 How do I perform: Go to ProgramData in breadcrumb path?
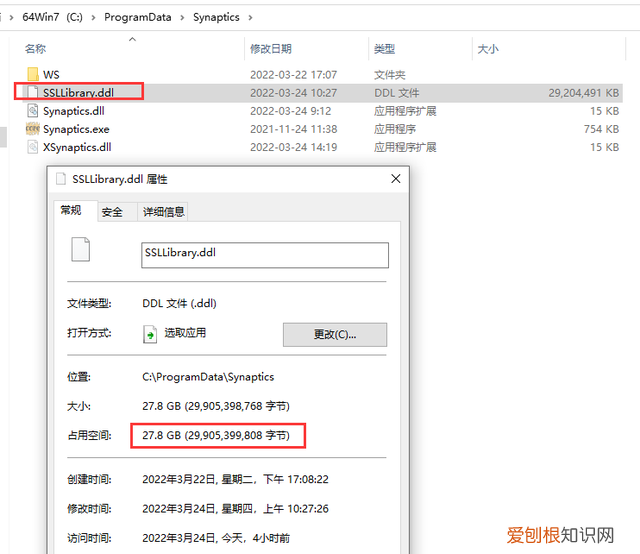[138, 17]
